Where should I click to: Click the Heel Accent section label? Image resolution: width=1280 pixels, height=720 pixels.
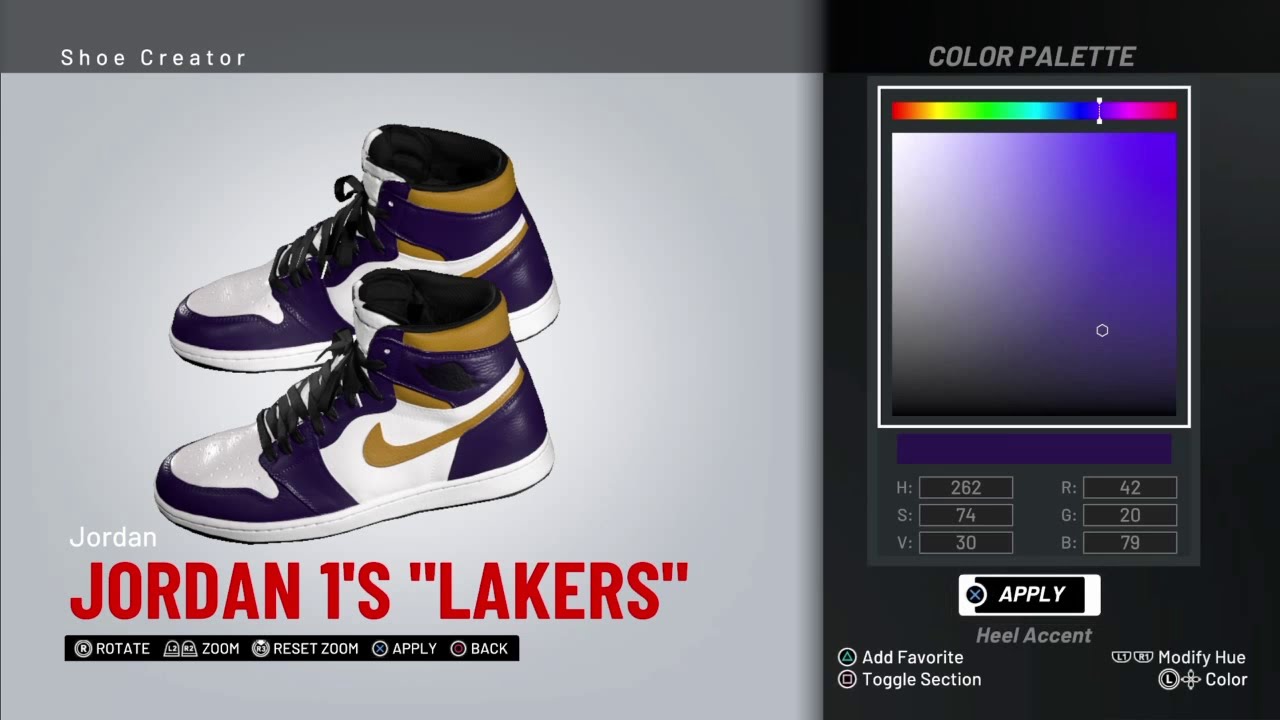click(x=1034, y=635)
